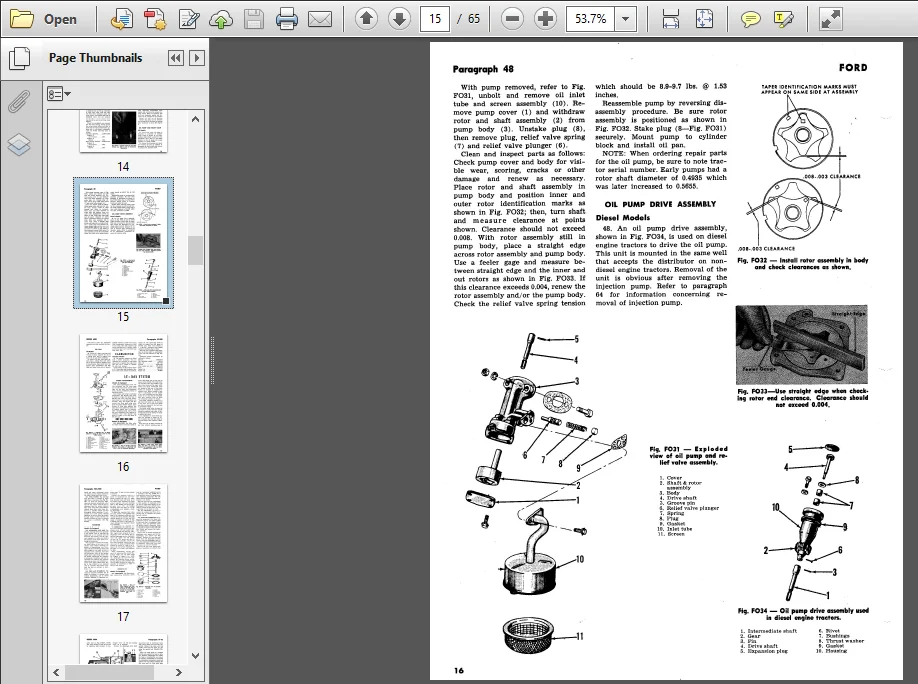Click the Edit/Sign document icon
Viewport: 918px width, 684px height.
(189, 19)
